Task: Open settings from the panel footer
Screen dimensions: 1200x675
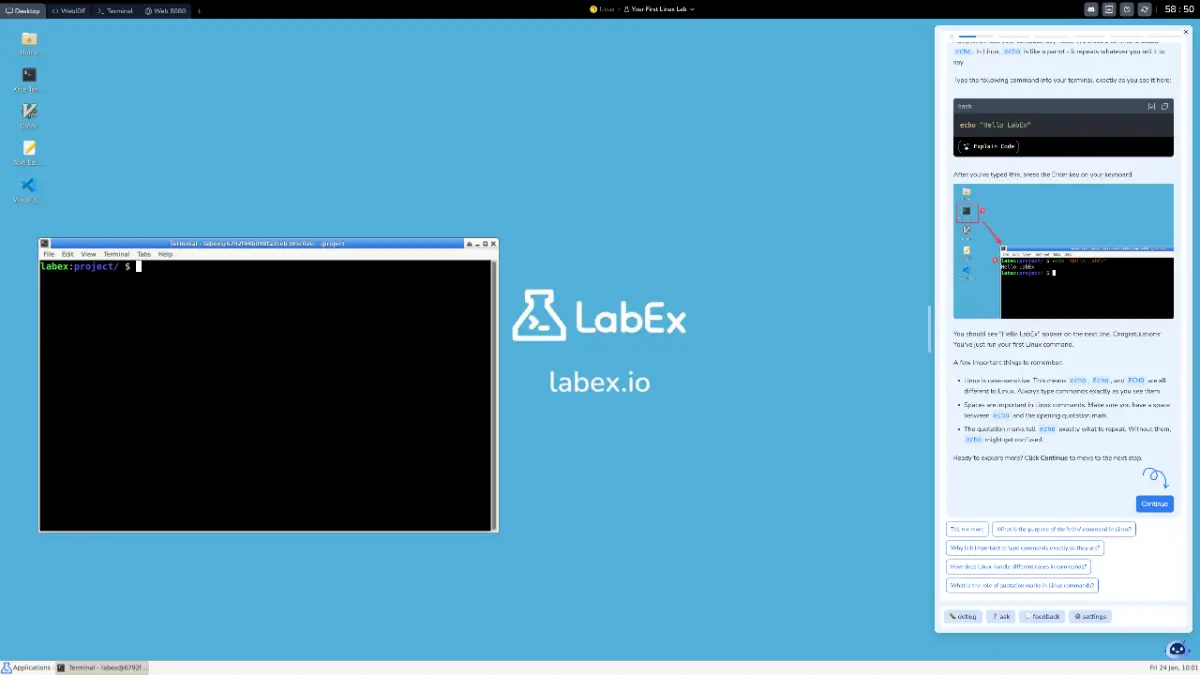Action: click(x=1090, y=616)
